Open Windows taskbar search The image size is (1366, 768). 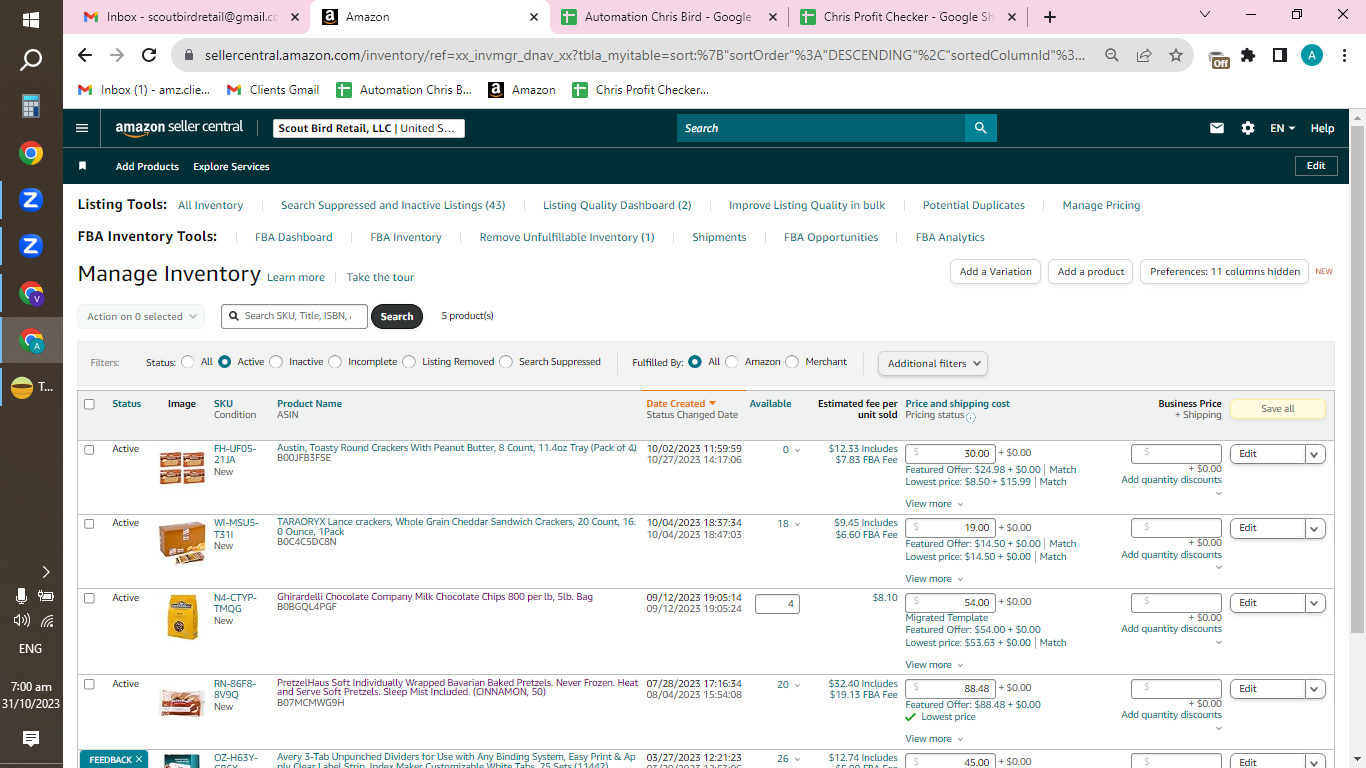click(x=31, y=60)
